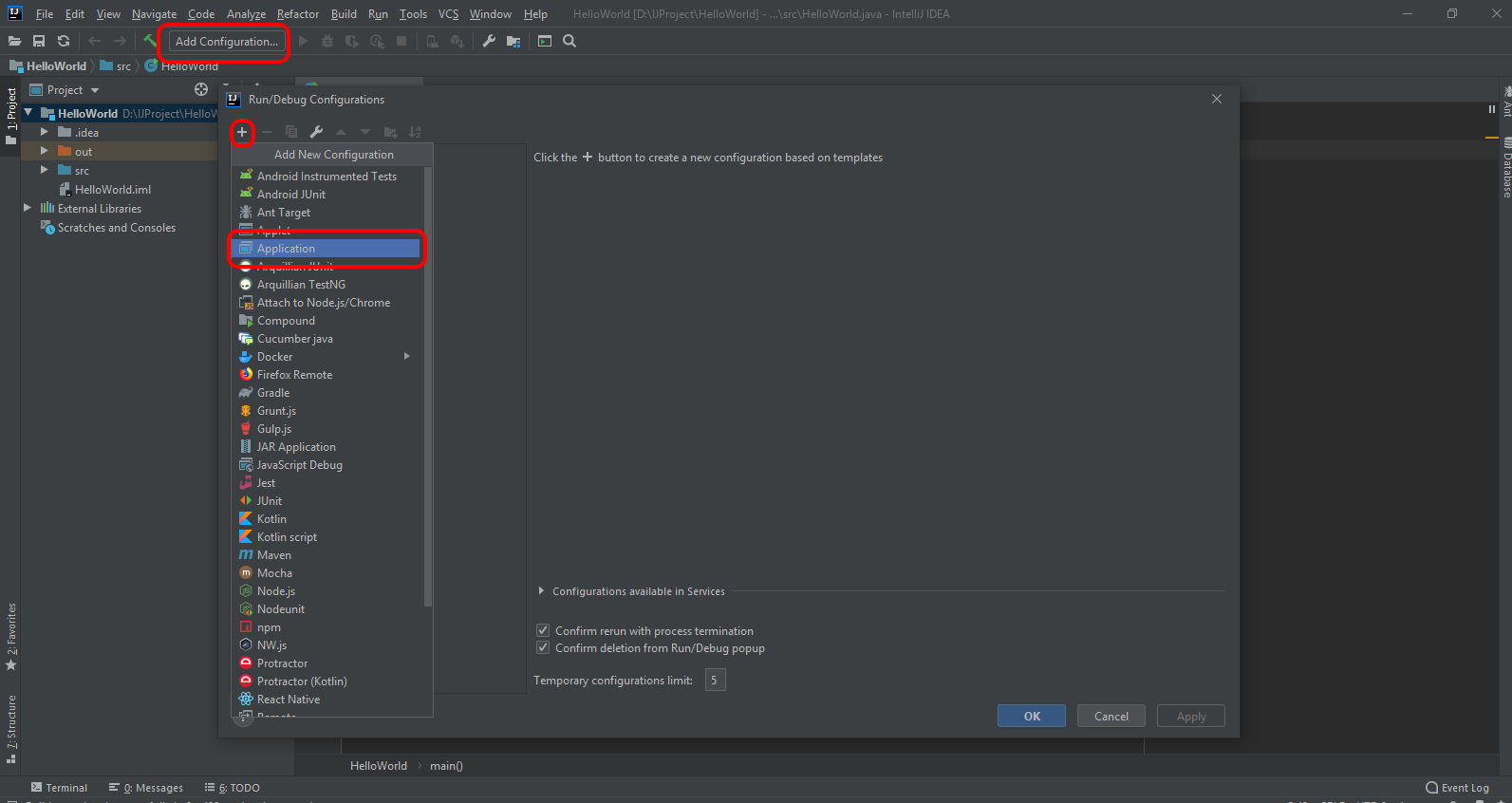Close the Run/Debug Configurations dialog
The height and width of the screenshot is (803, 1512).
(1217, 99)
